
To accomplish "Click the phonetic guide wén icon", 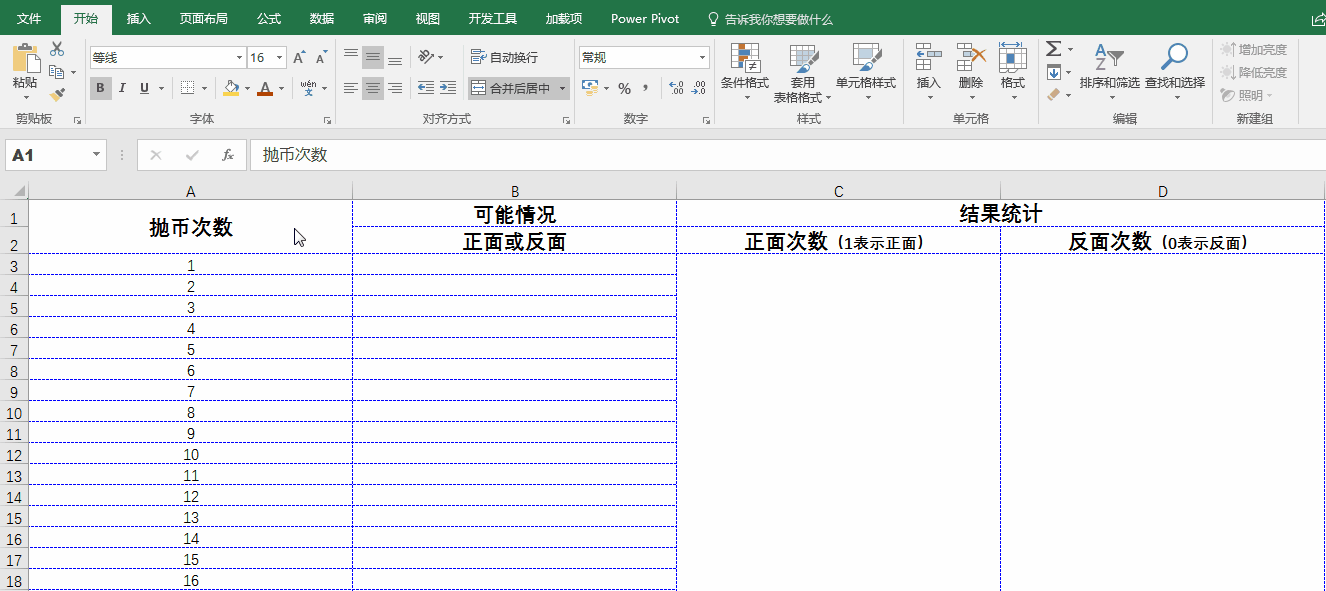I will coord(308,88).
